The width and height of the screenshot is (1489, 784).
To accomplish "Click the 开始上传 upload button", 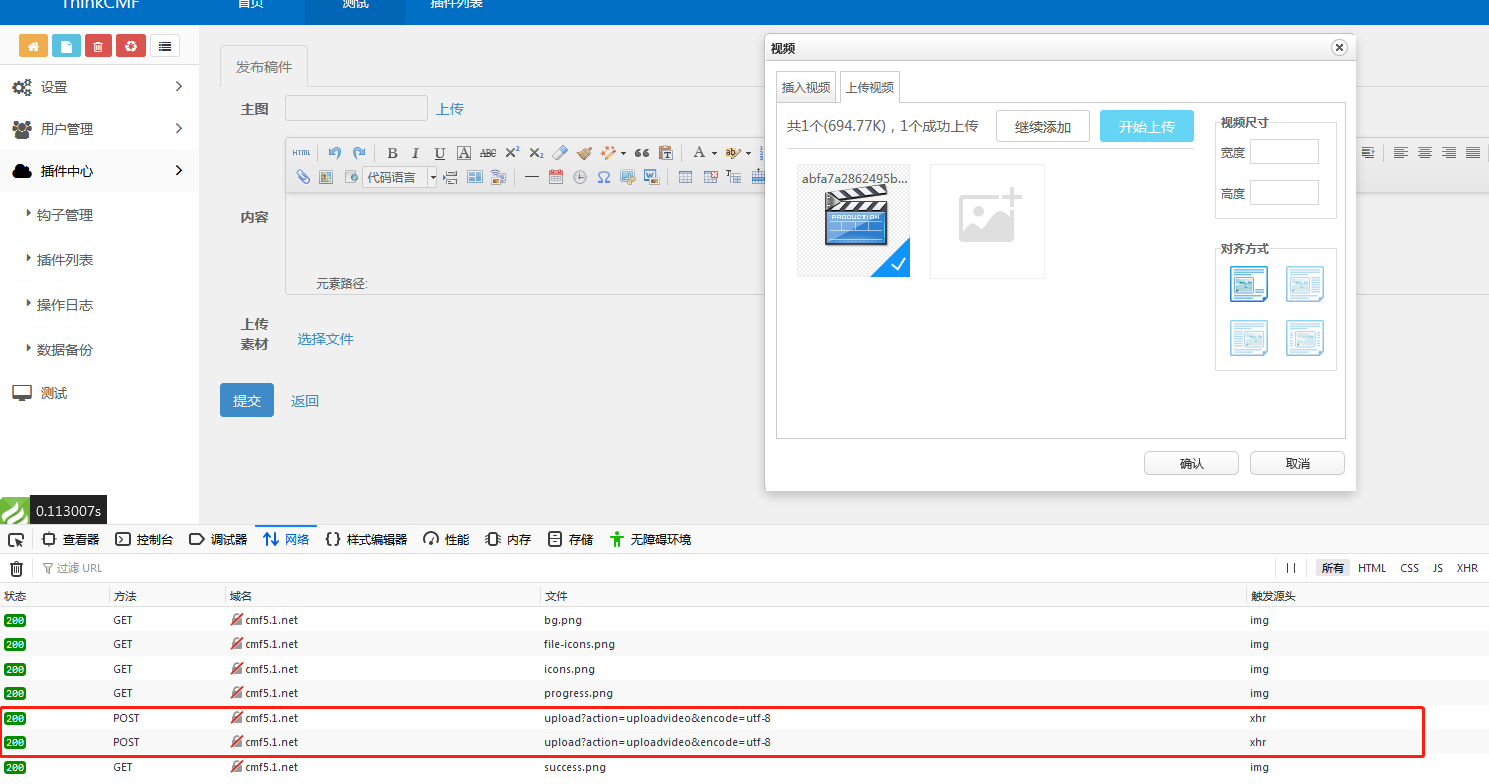I will pyautogui.click(x=1146, y=126).
